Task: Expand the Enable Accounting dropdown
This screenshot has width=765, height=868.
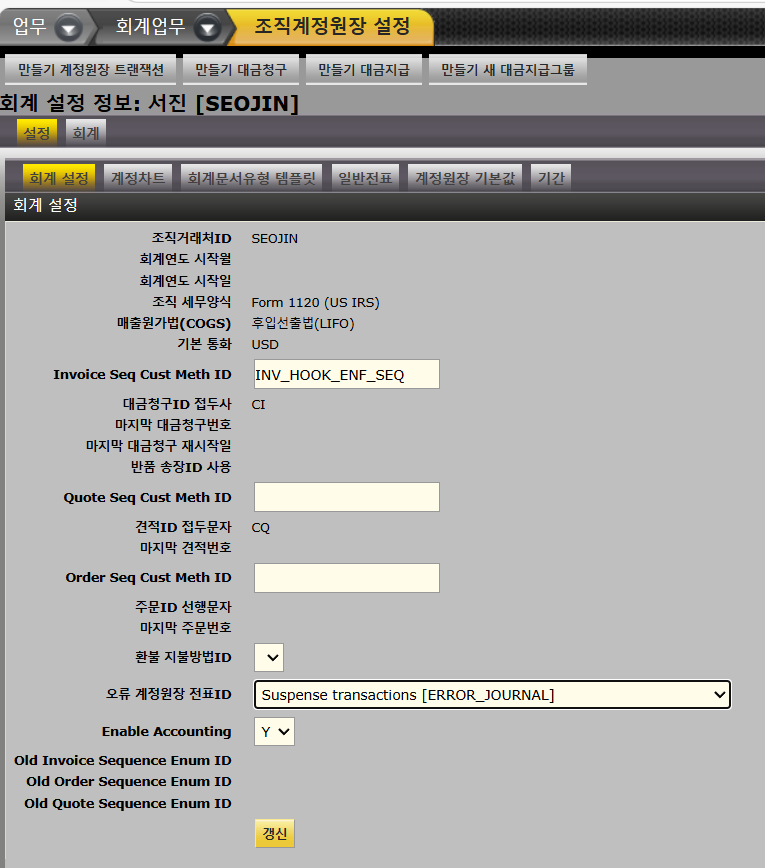Action: point(274,731)
